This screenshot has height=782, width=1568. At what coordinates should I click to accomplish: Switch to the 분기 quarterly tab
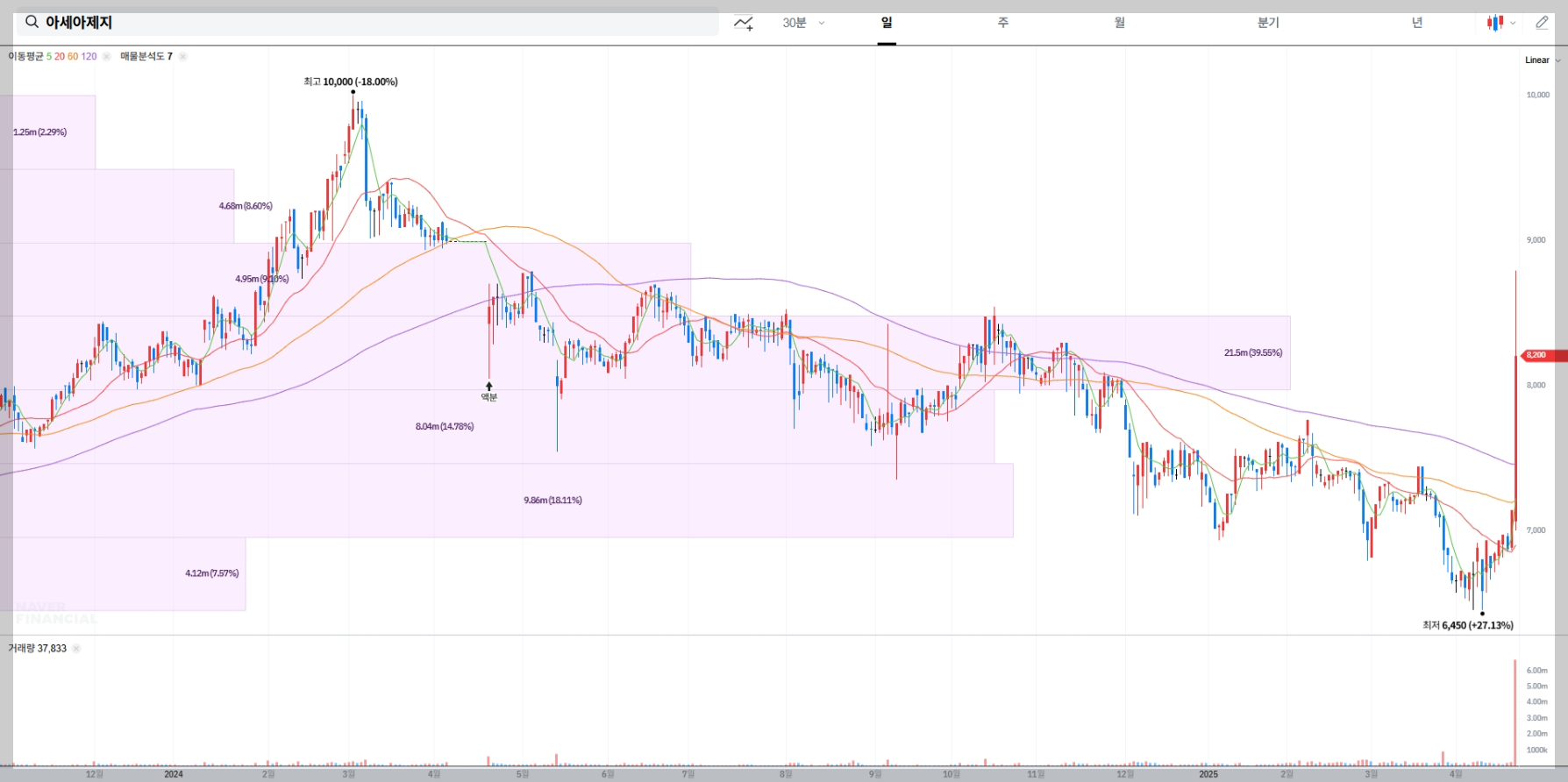click(x=1268, y=23)
